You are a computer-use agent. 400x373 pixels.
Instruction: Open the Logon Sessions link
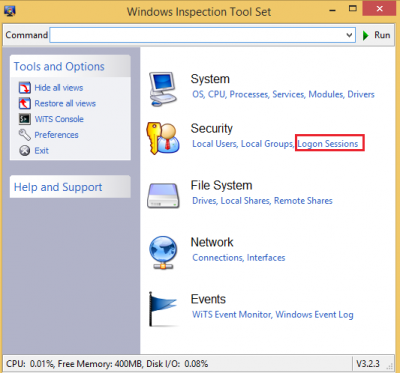(x=328, y=144)
